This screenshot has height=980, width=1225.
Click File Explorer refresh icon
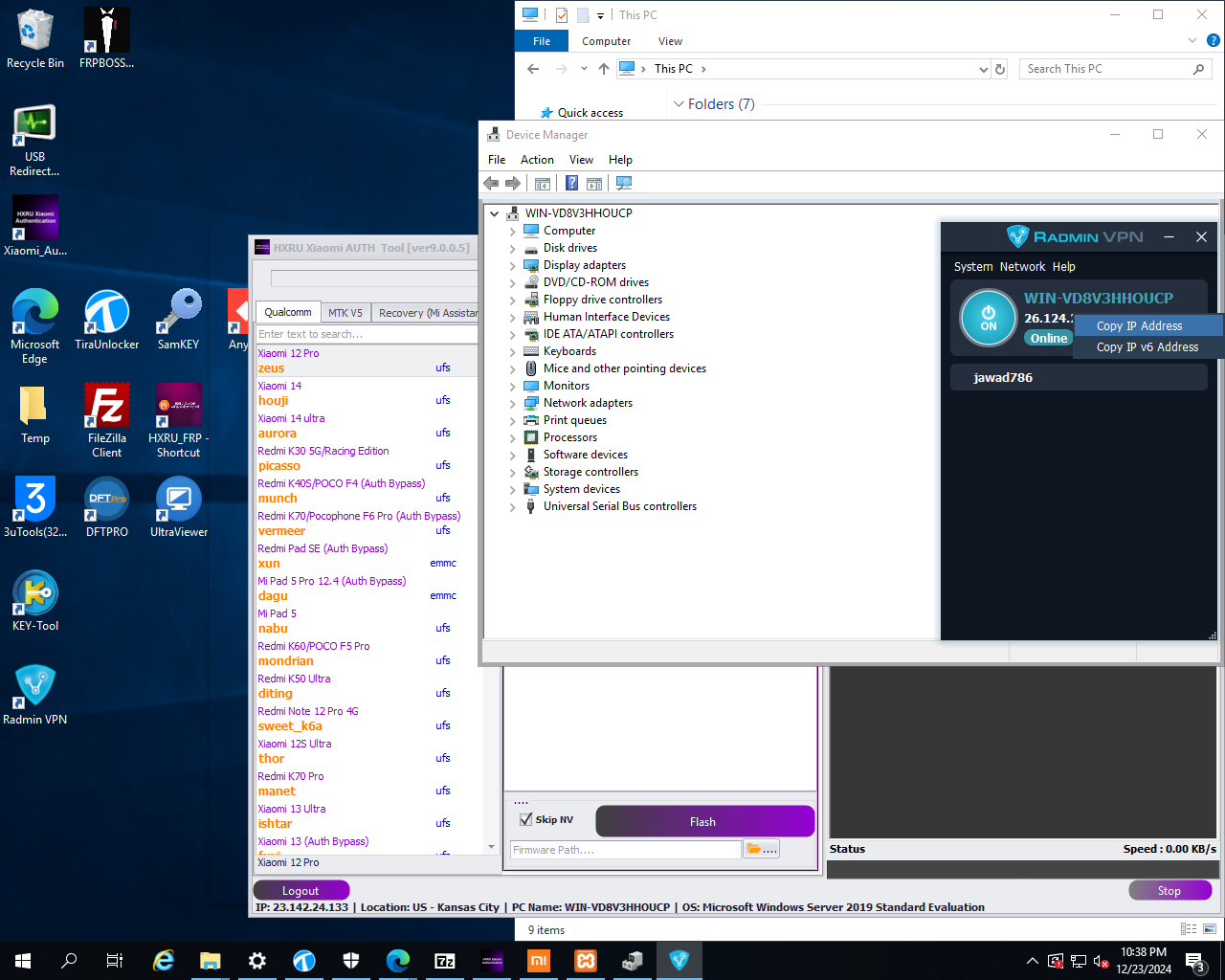(1000, 69)
